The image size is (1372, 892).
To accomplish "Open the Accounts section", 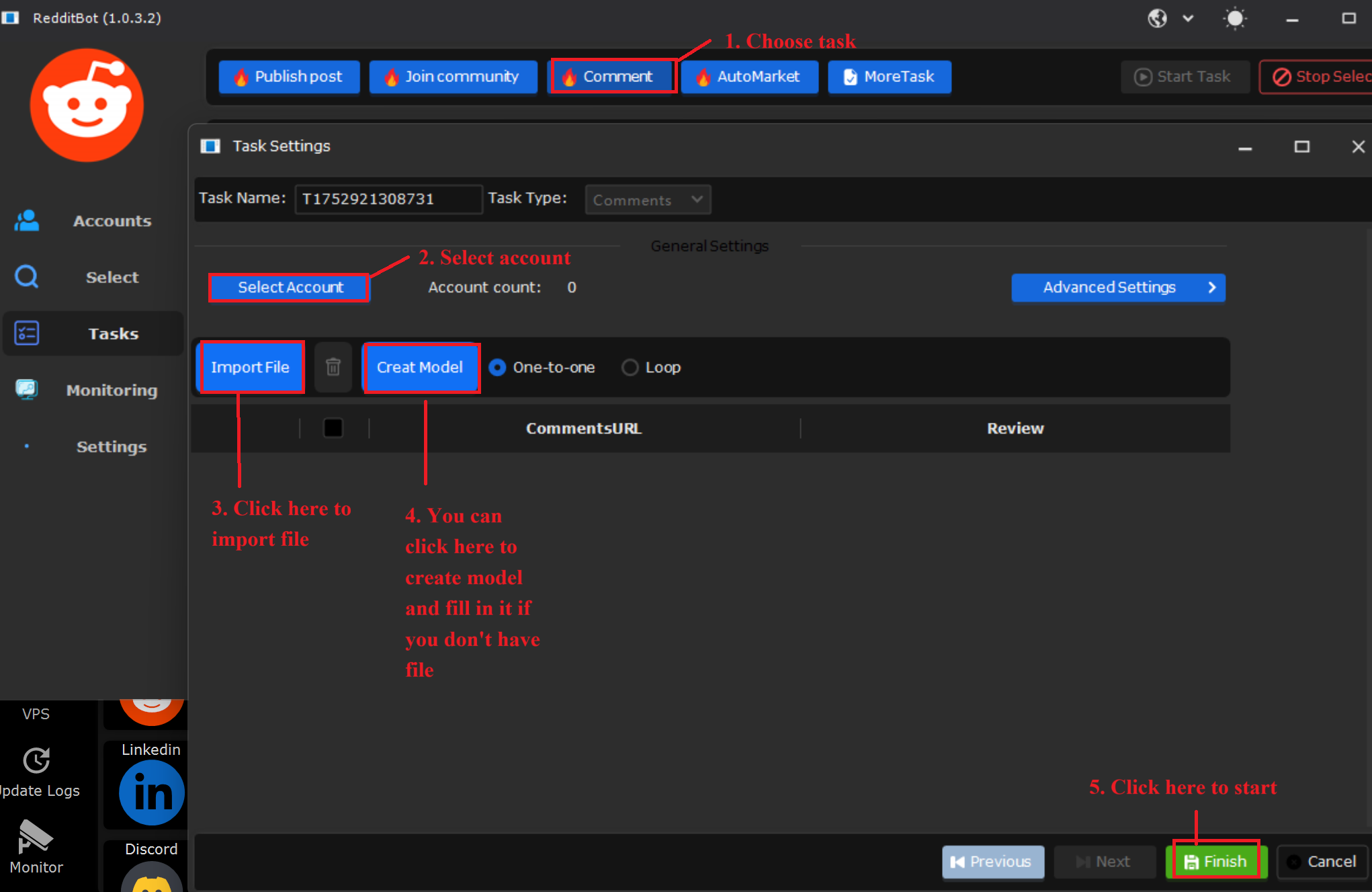I will [x=93, y=220].
